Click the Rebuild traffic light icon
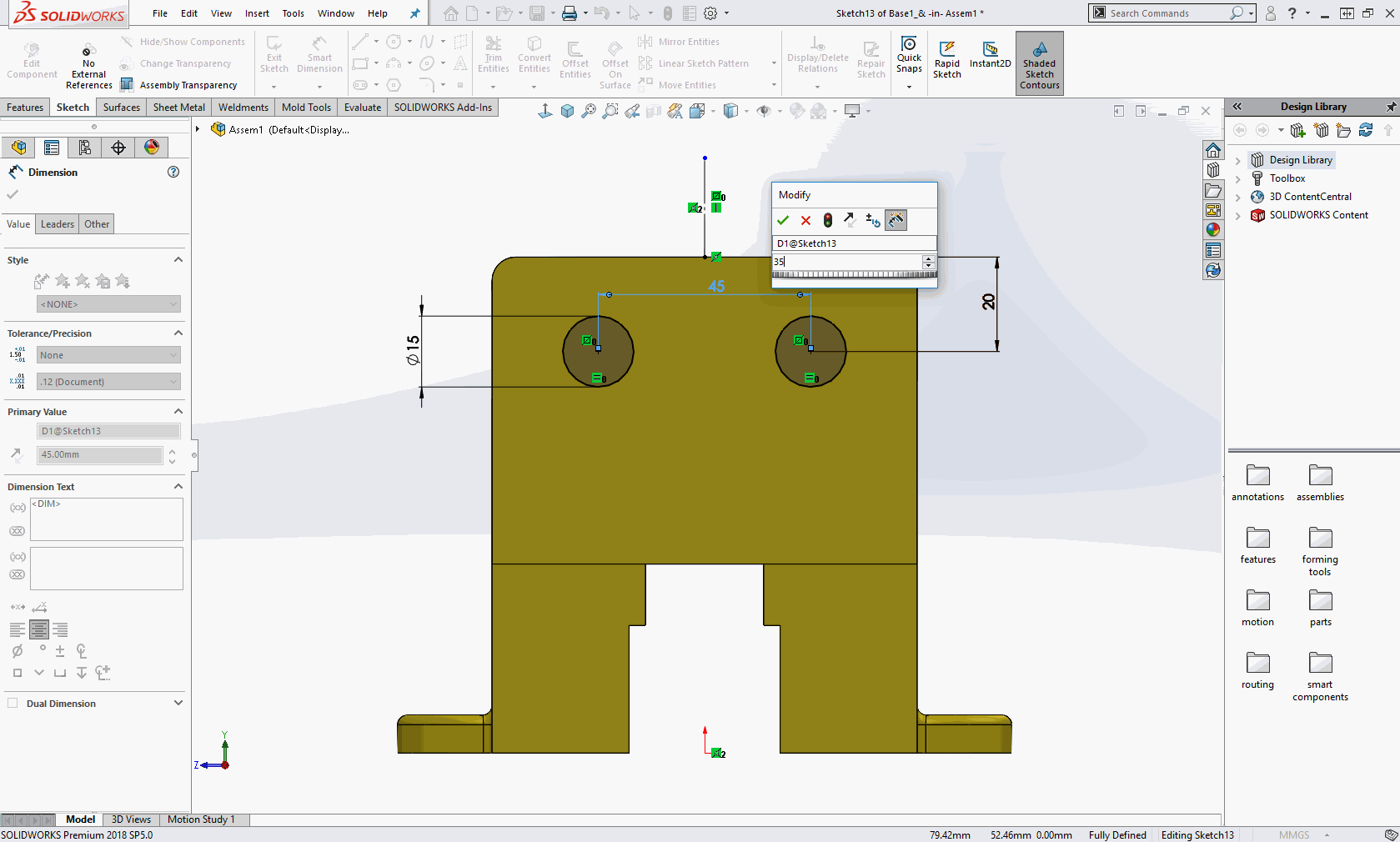This screenshot has height=842, width=1400. [827, 220]
